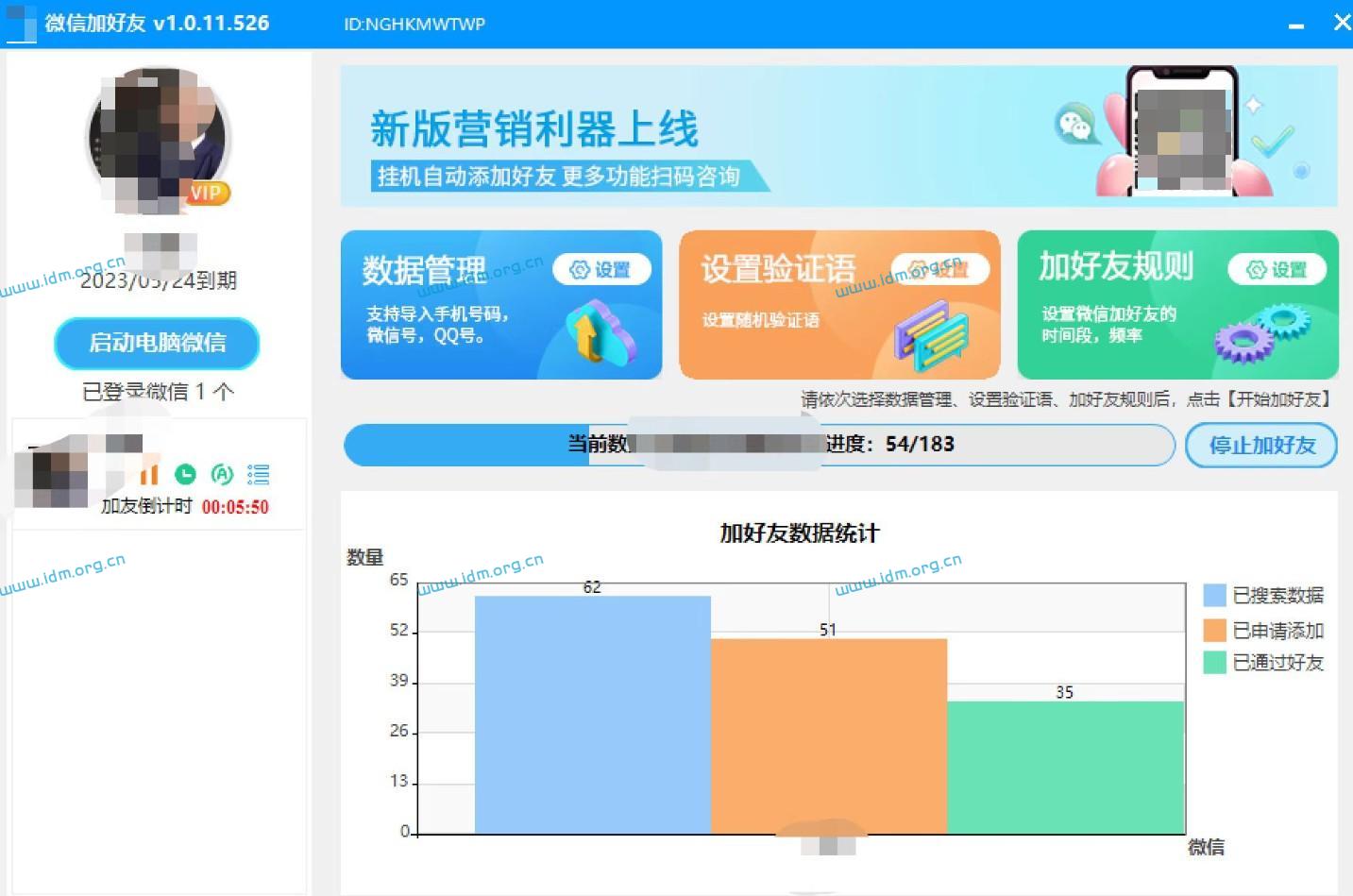Click the 00:05:50 countdown timer
Image resolution: width=1353 pixels, height=896 pixels.
click(x=235, y=507)
